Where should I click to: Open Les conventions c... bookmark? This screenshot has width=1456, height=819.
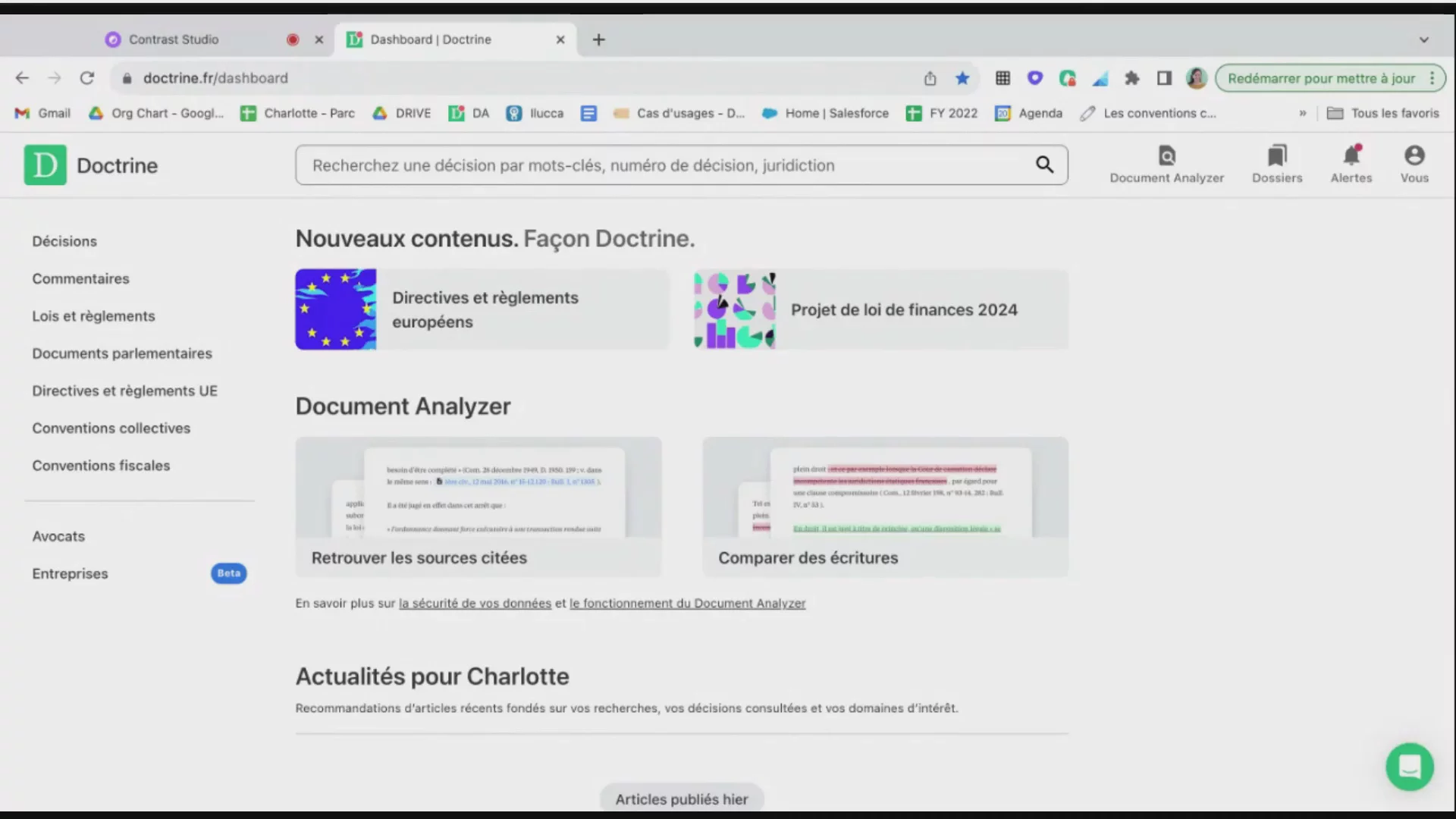[x=1148, y=113]
